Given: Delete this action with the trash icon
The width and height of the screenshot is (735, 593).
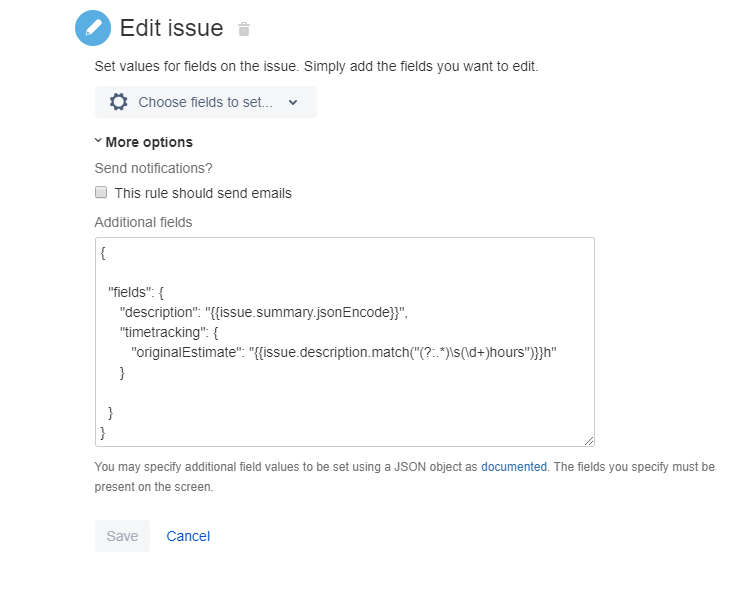Looking at the screenshot, I should pyautogui.click(x=244, y=29).
